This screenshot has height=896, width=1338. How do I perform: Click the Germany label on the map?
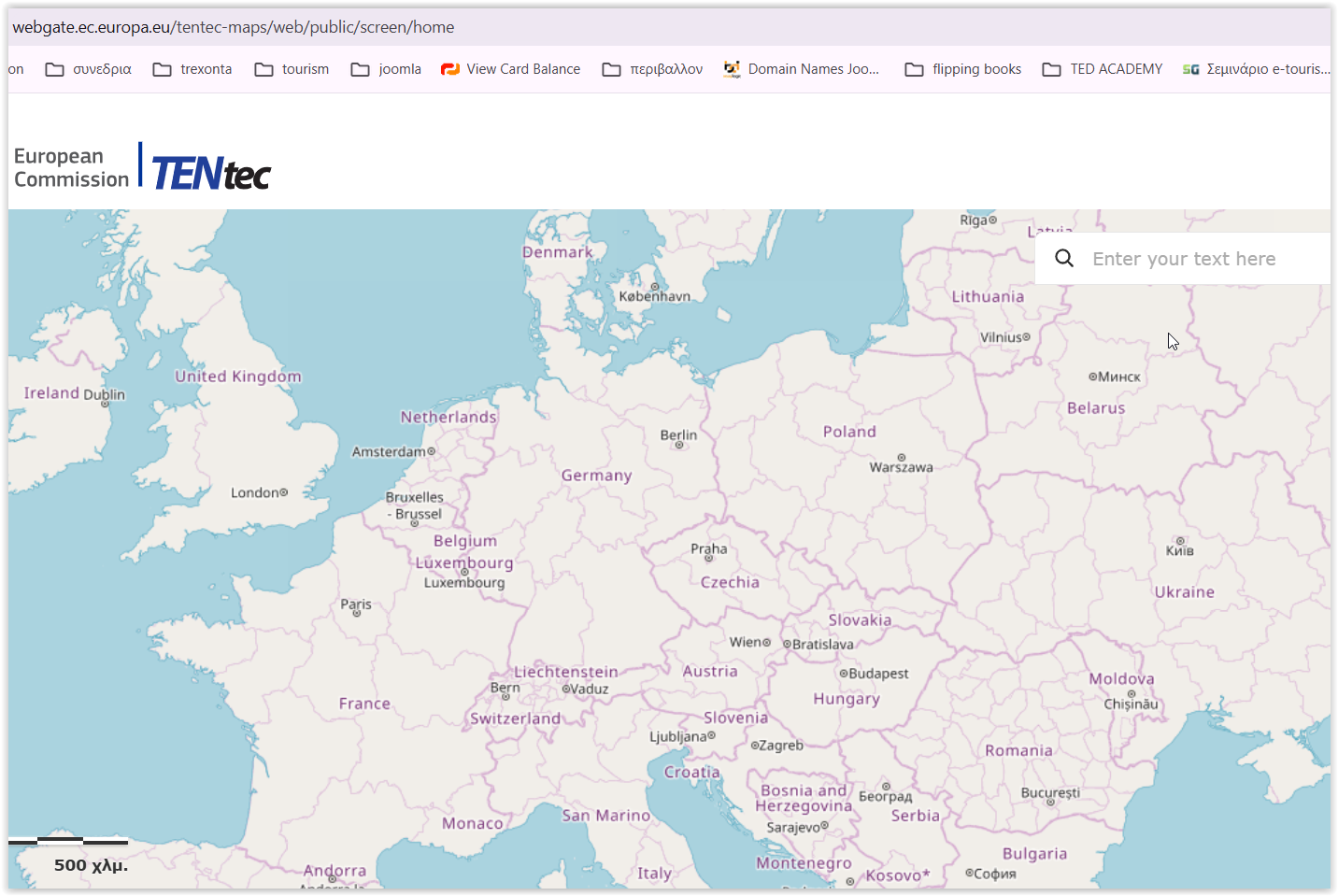coord(596,476)
